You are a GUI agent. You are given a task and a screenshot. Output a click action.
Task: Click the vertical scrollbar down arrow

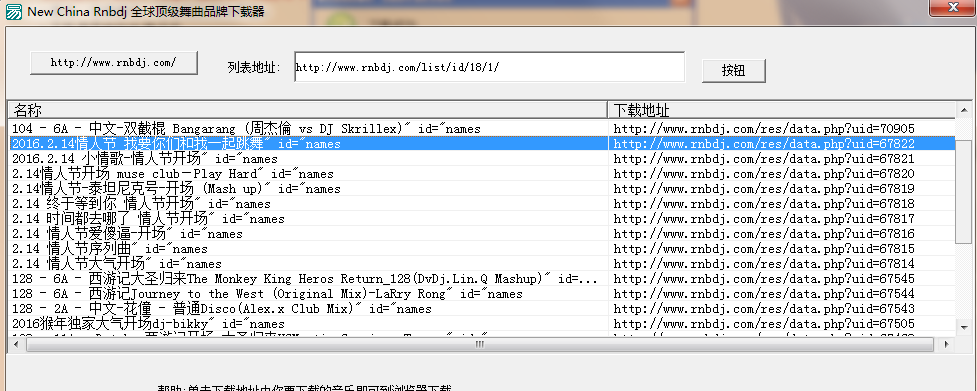[x=964, y=327]
